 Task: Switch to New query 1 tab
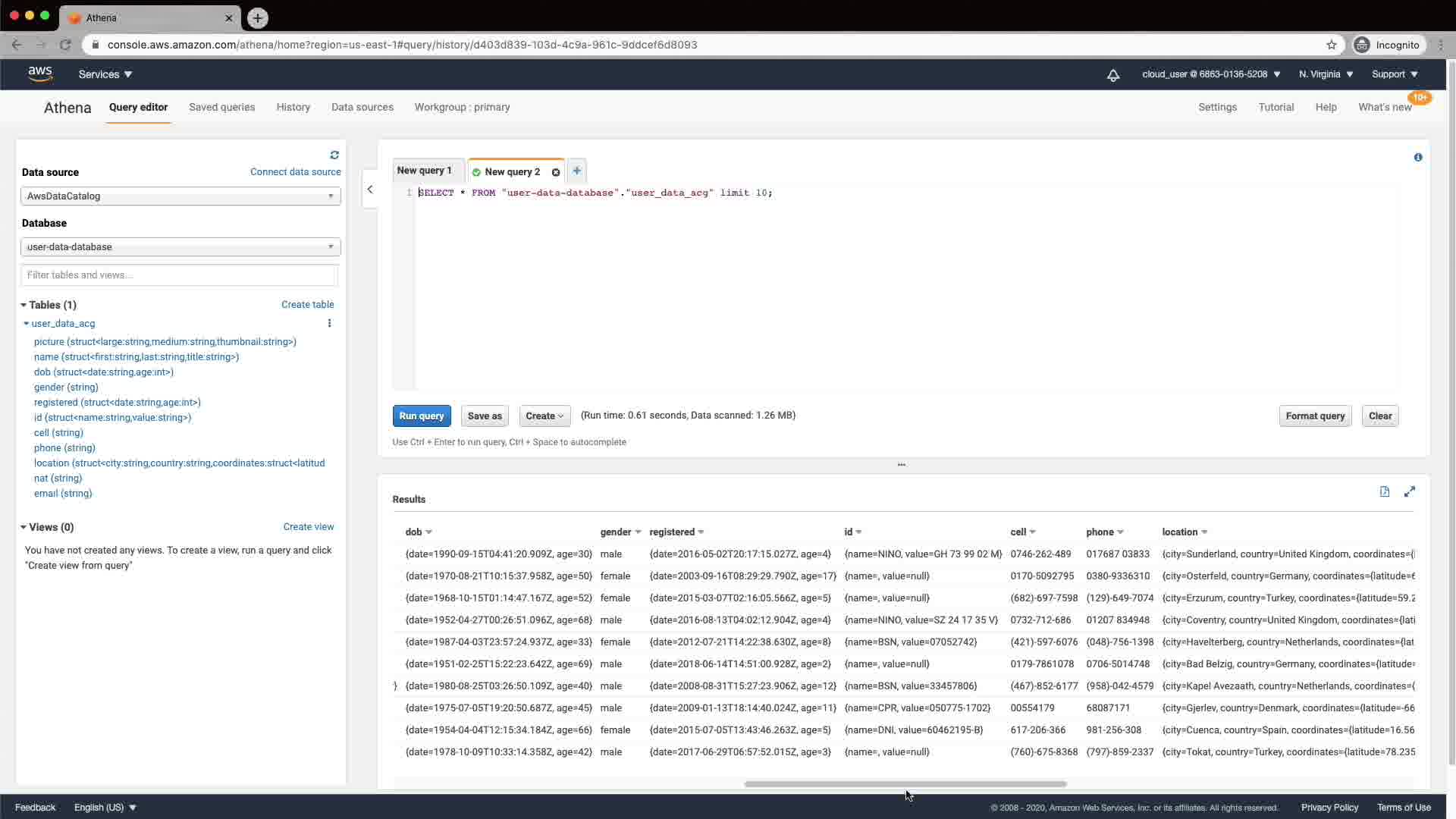click(x=424, y=171)
